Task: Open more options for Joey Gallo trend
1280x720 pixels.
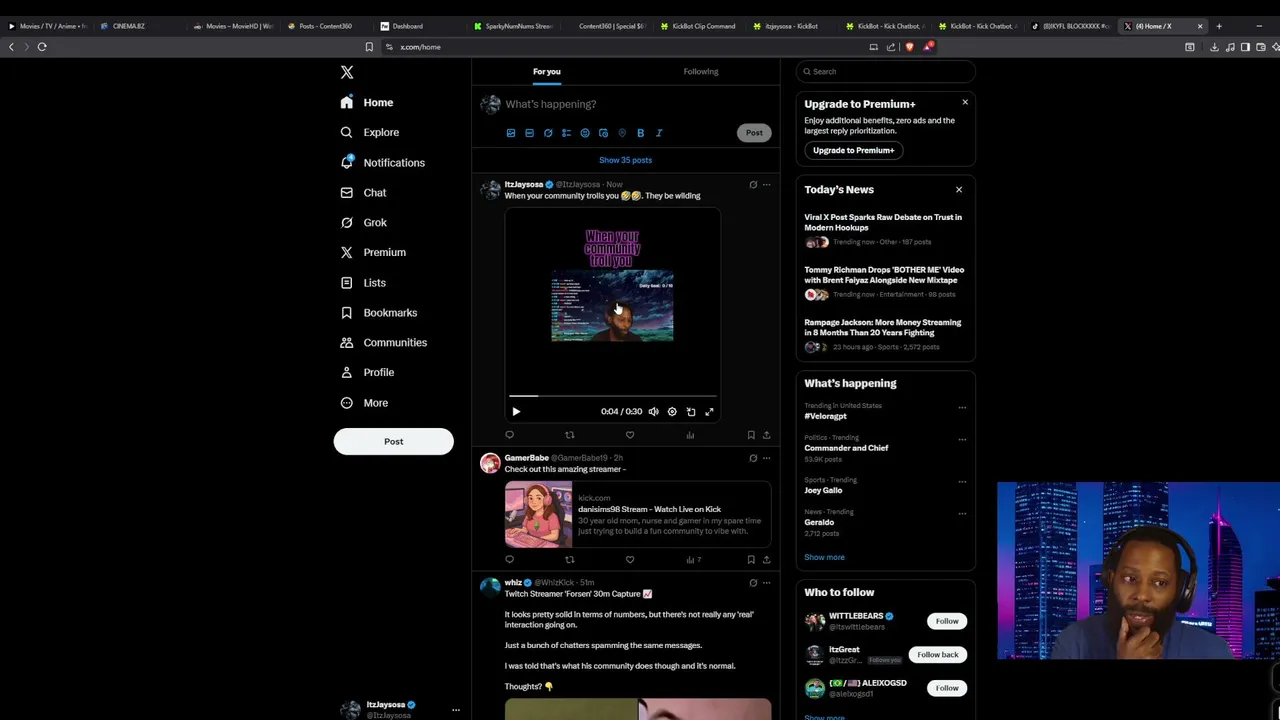Action: pyautogui.click(x=962, y=481)
